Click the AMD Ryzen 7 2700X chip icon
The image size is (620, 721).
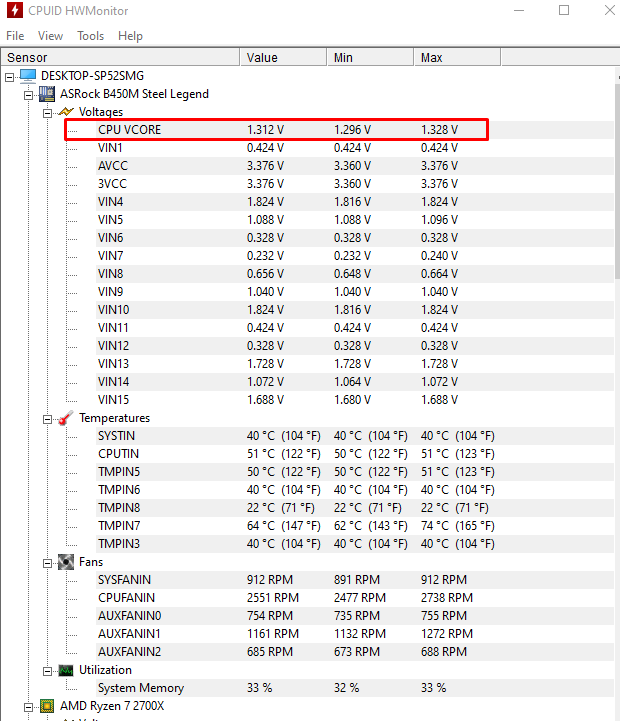pos(47,706)
